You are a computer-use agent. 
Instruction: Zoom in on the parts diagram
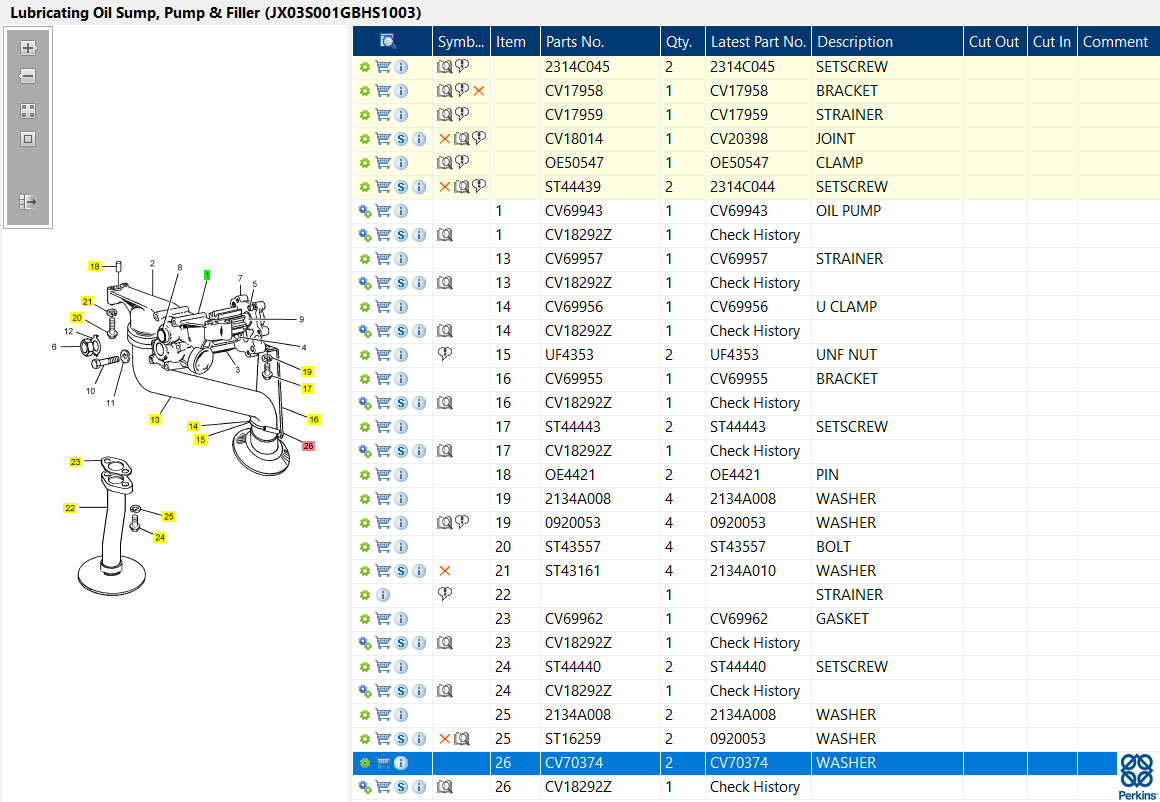coord(28,48)
